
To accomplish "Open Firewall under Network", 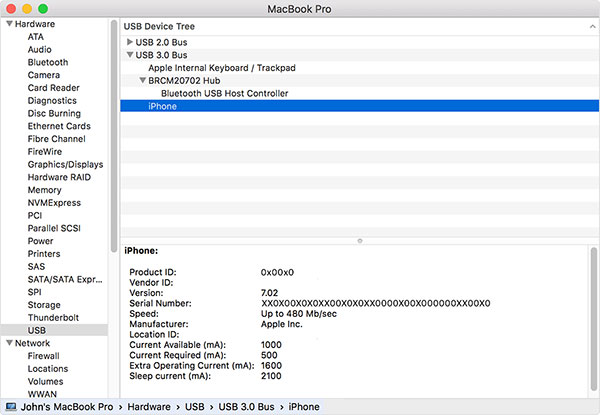I will [43, 356].
